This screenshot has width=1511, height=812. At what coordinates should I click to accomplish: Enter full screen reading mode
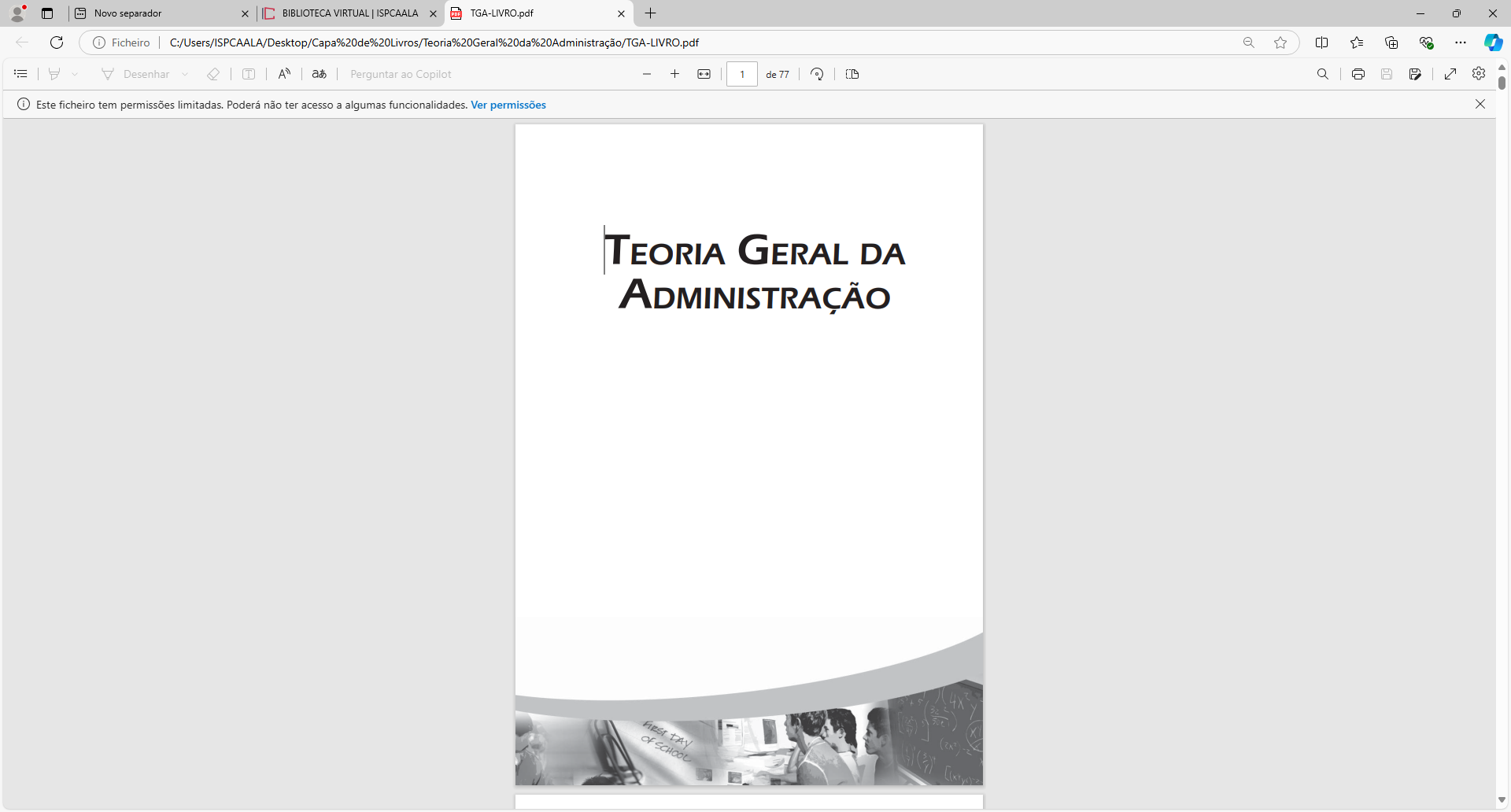[x=1451, y=73]
